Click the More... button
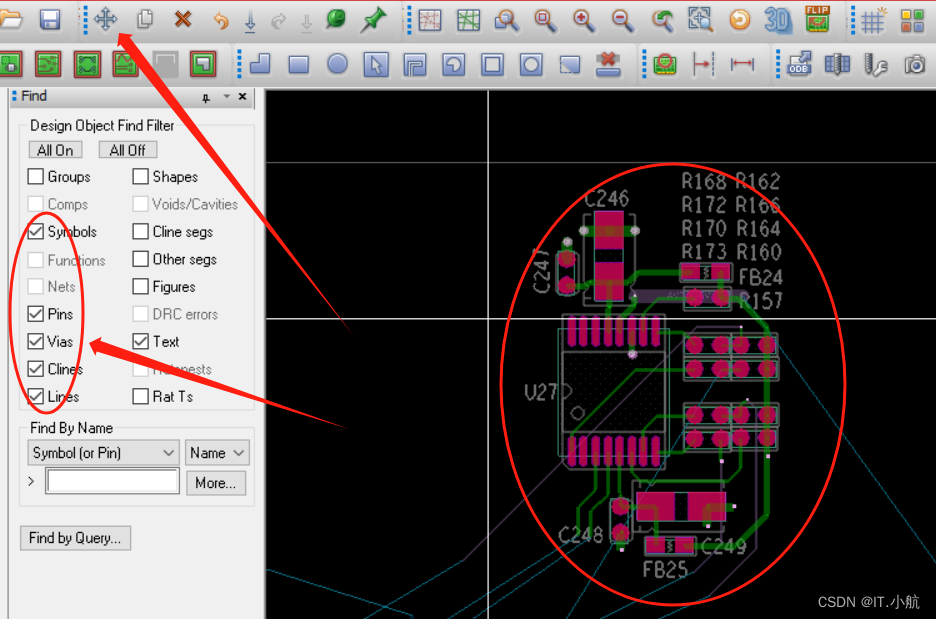 [x=215, y=482]
